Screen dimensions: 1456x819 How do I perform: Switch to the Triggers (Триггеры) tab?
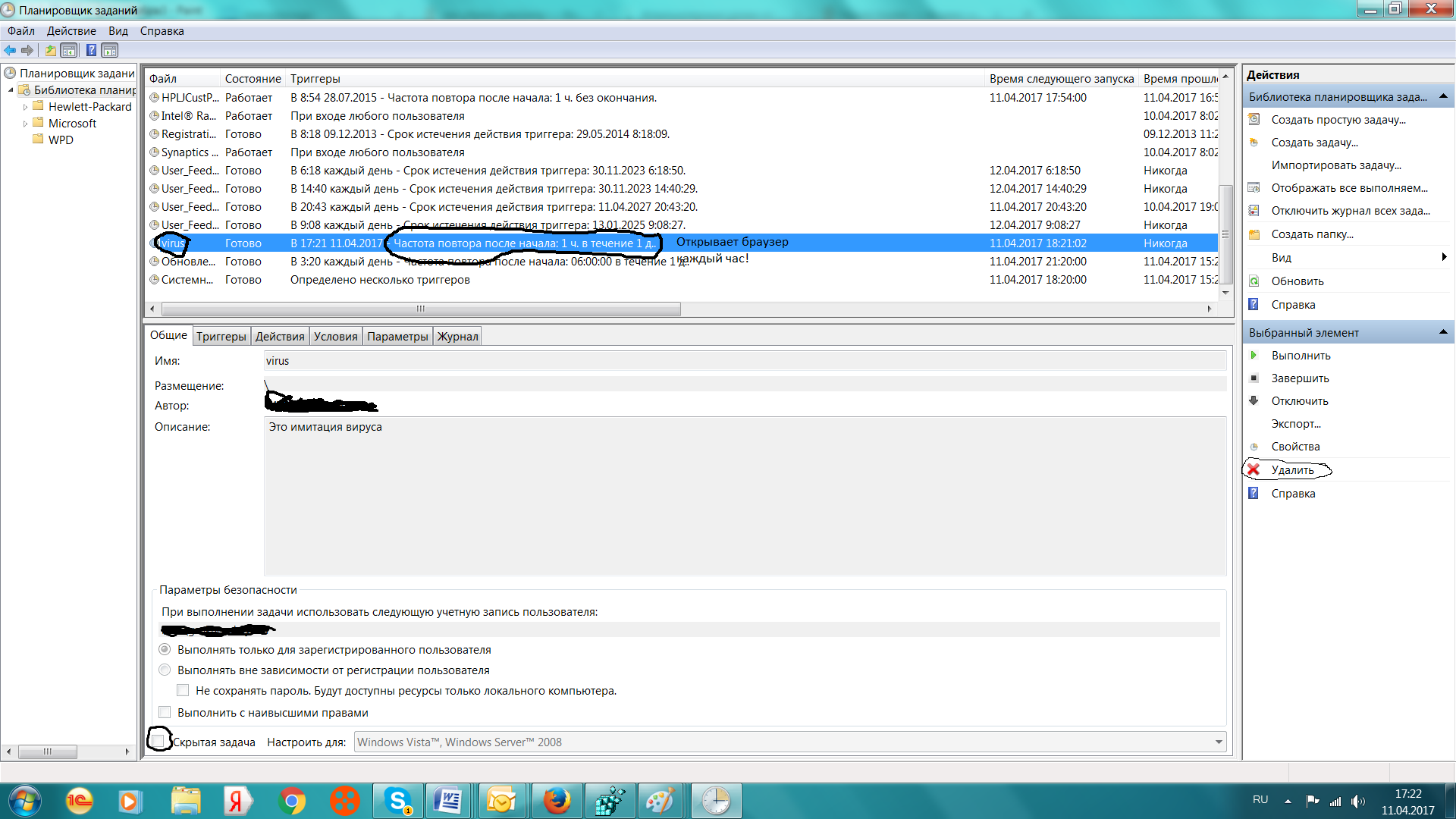click(x=221, y=337)
